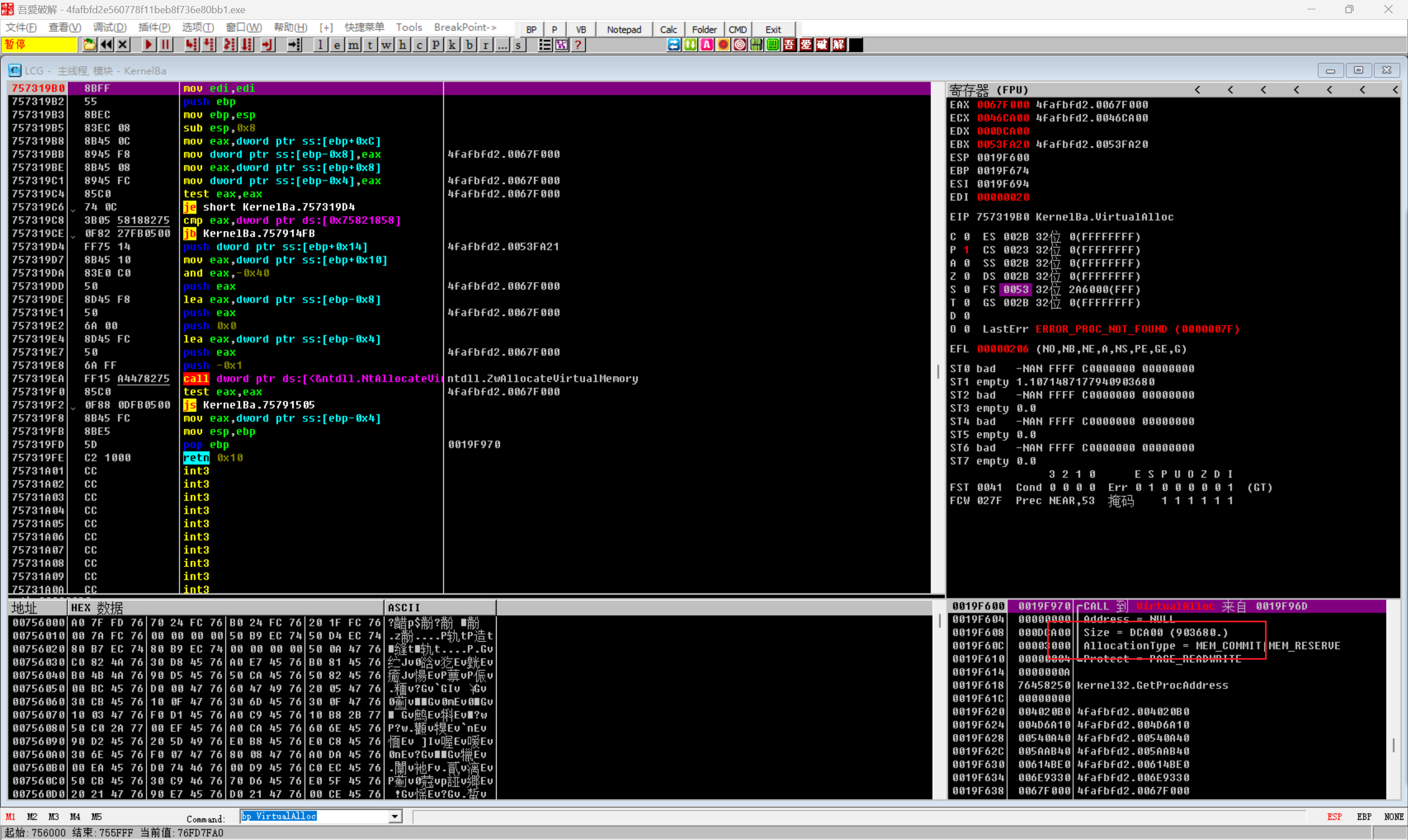
Task: Select the 'retn 0x10' instruction line
Action: (469, 458)
